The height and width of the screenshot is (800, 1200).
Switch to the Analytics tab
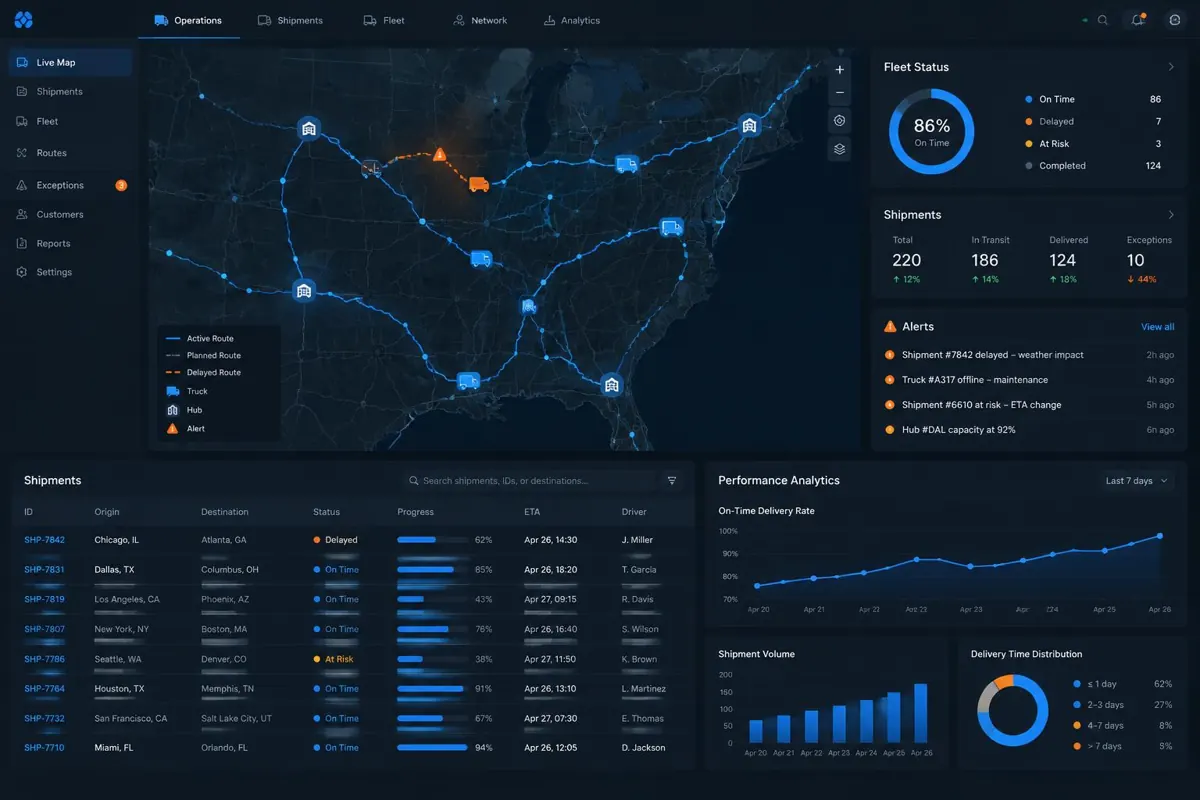point(572,20)
